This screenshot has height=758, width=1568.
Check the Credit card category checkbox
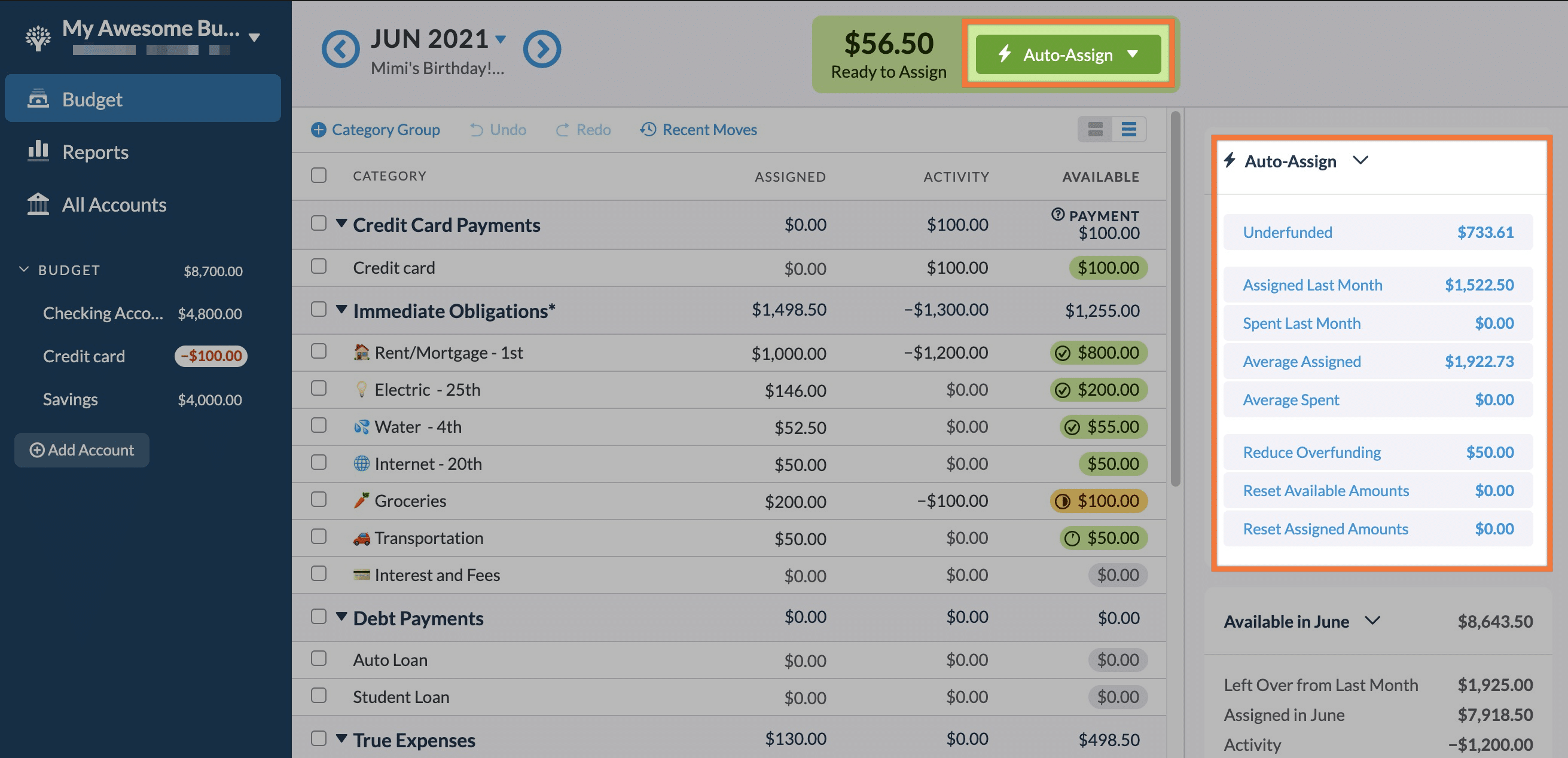[318, 266]
